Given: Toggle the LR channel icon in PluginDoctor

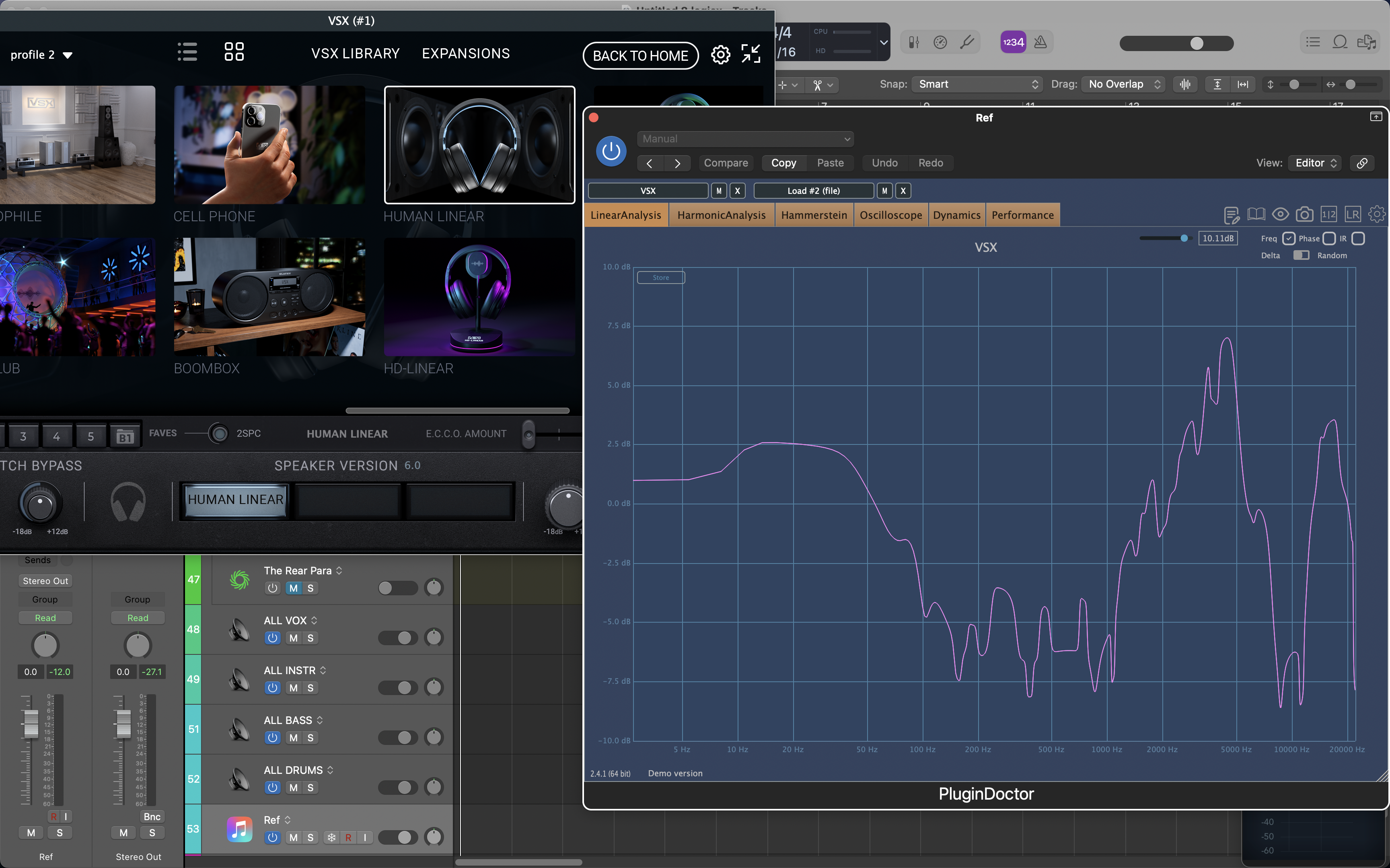Looking at the screenshot, I should pos(1352,215).
